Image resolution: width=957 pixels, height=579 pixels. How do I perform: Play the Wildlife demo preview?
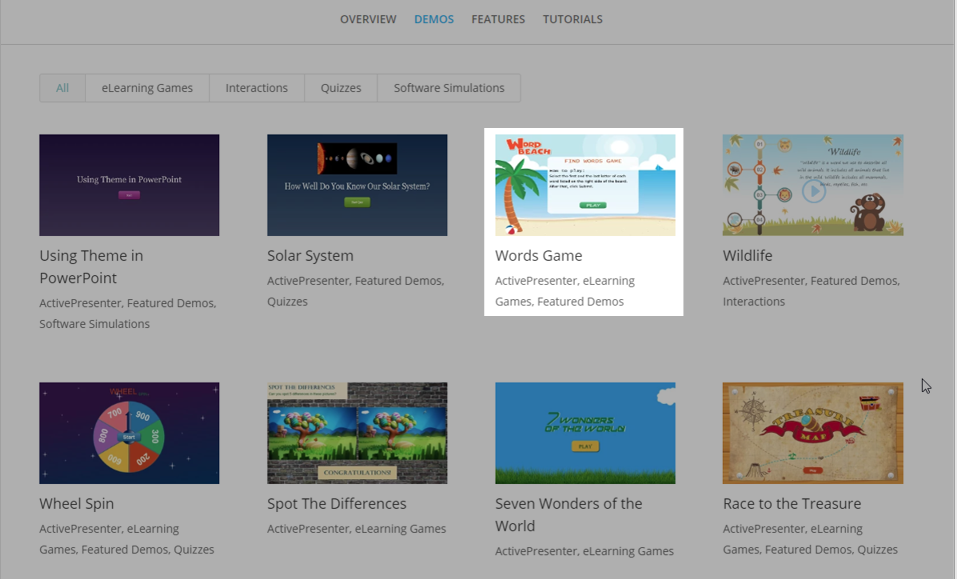(x=814, y=192)
